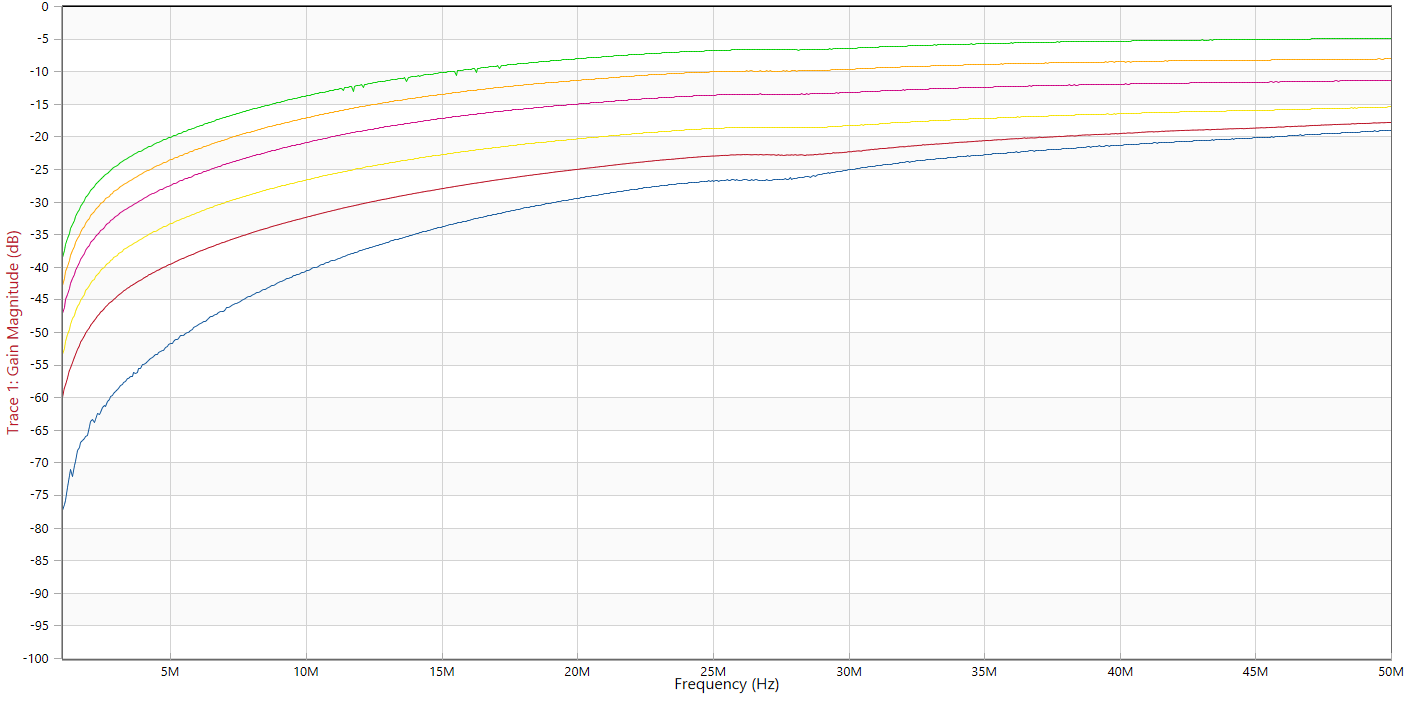The height and width of the screenshot is (701, 1411).
Task: Click the -45 dB gain tick label
Action: click(38, 300)
